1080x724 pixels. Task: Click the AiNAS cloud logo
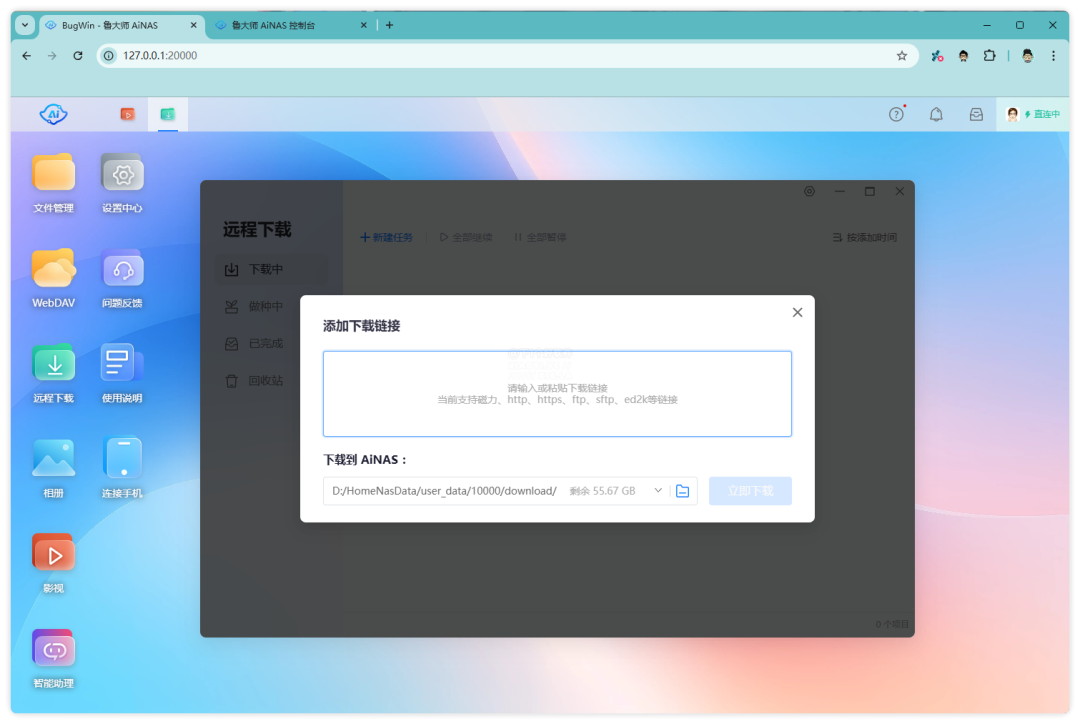click(x=53, y=114)
